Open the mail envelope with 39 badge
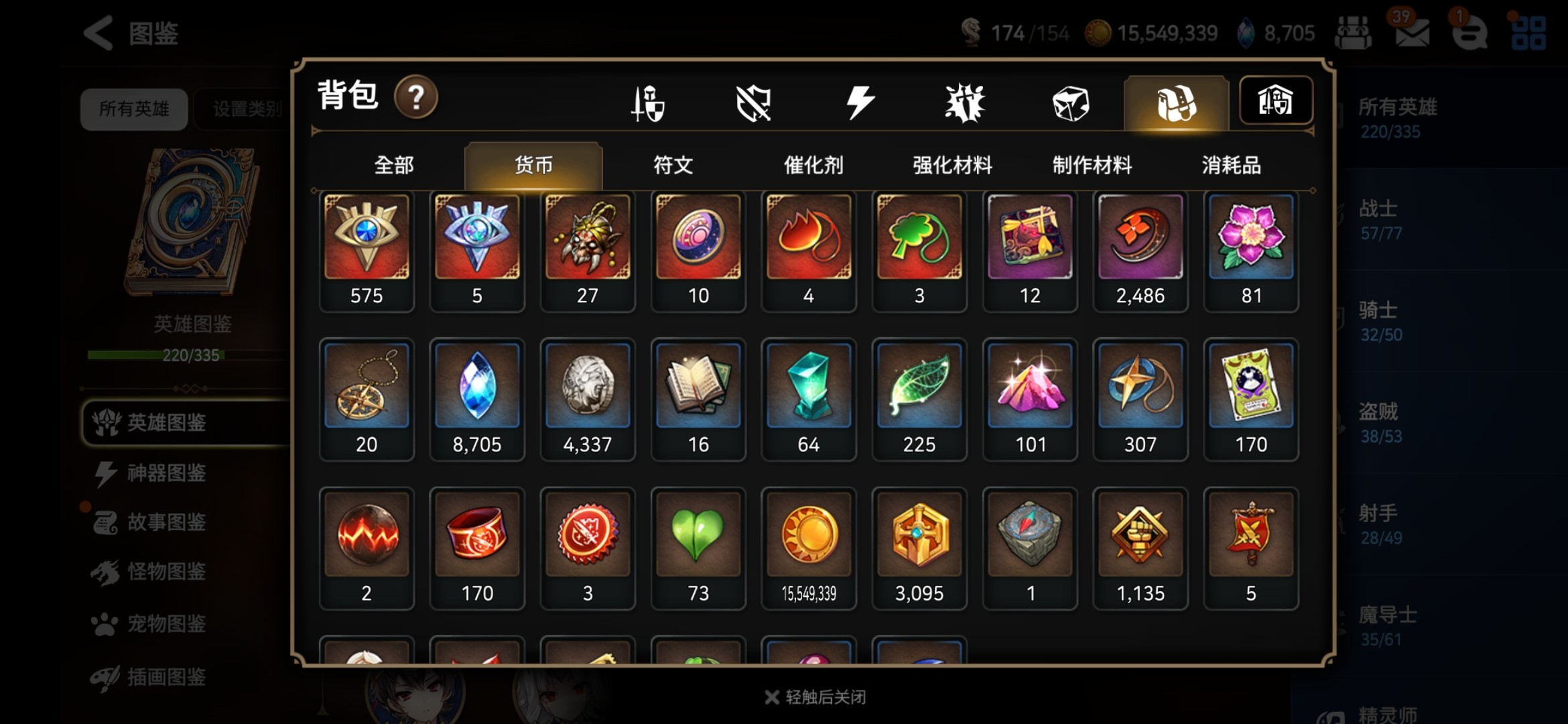This screenshot has width=1568, height=724. coord(1412,30)
